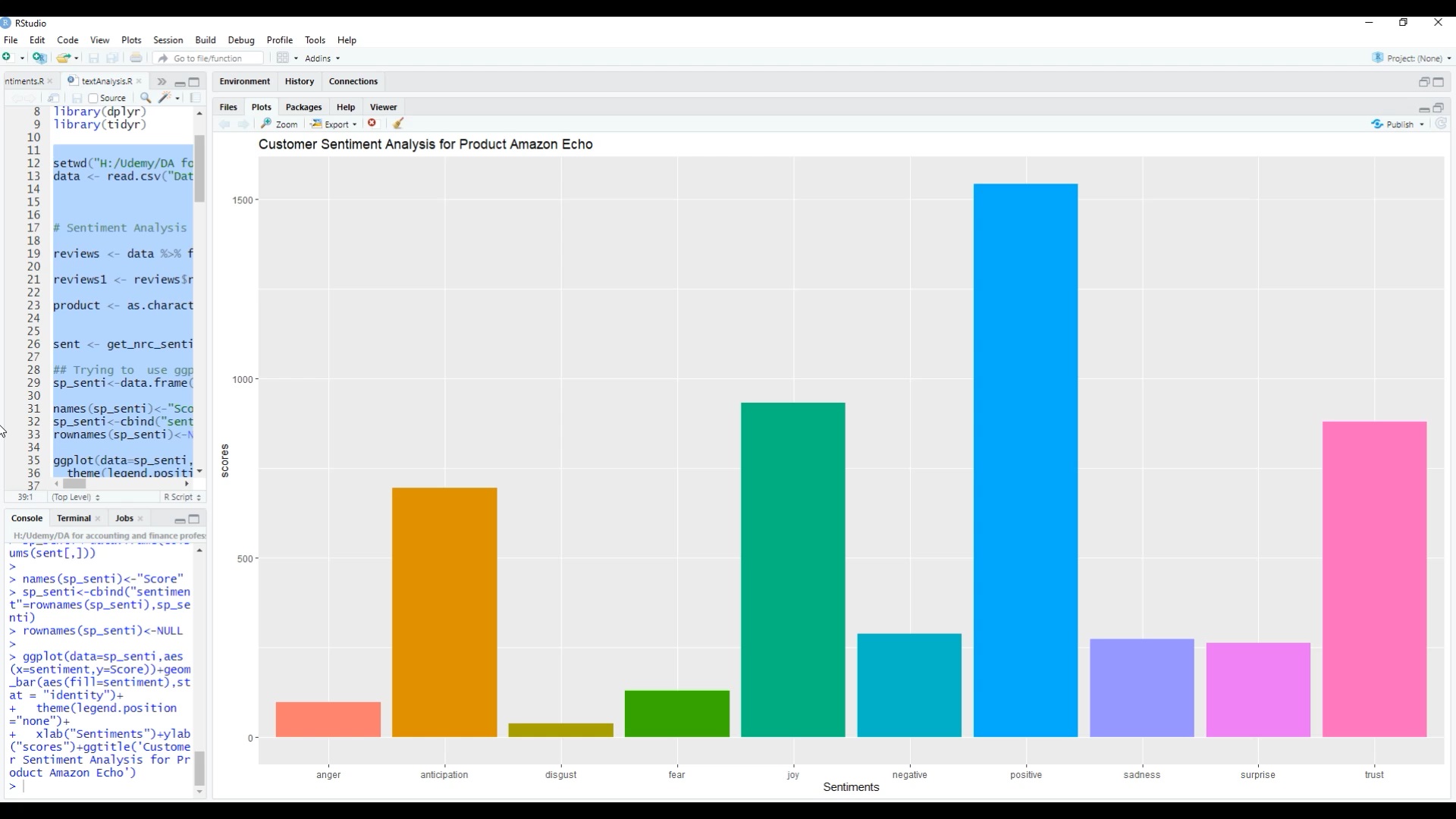Image resolution: width=1456 pixels, height=819 pixels.
Task: Open the R Script file type selector
Action: (x=183, y=497)
